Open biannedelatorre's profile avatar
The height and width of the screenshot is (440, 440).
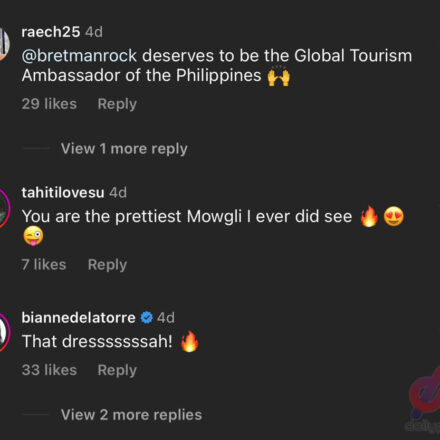[5, 332]
